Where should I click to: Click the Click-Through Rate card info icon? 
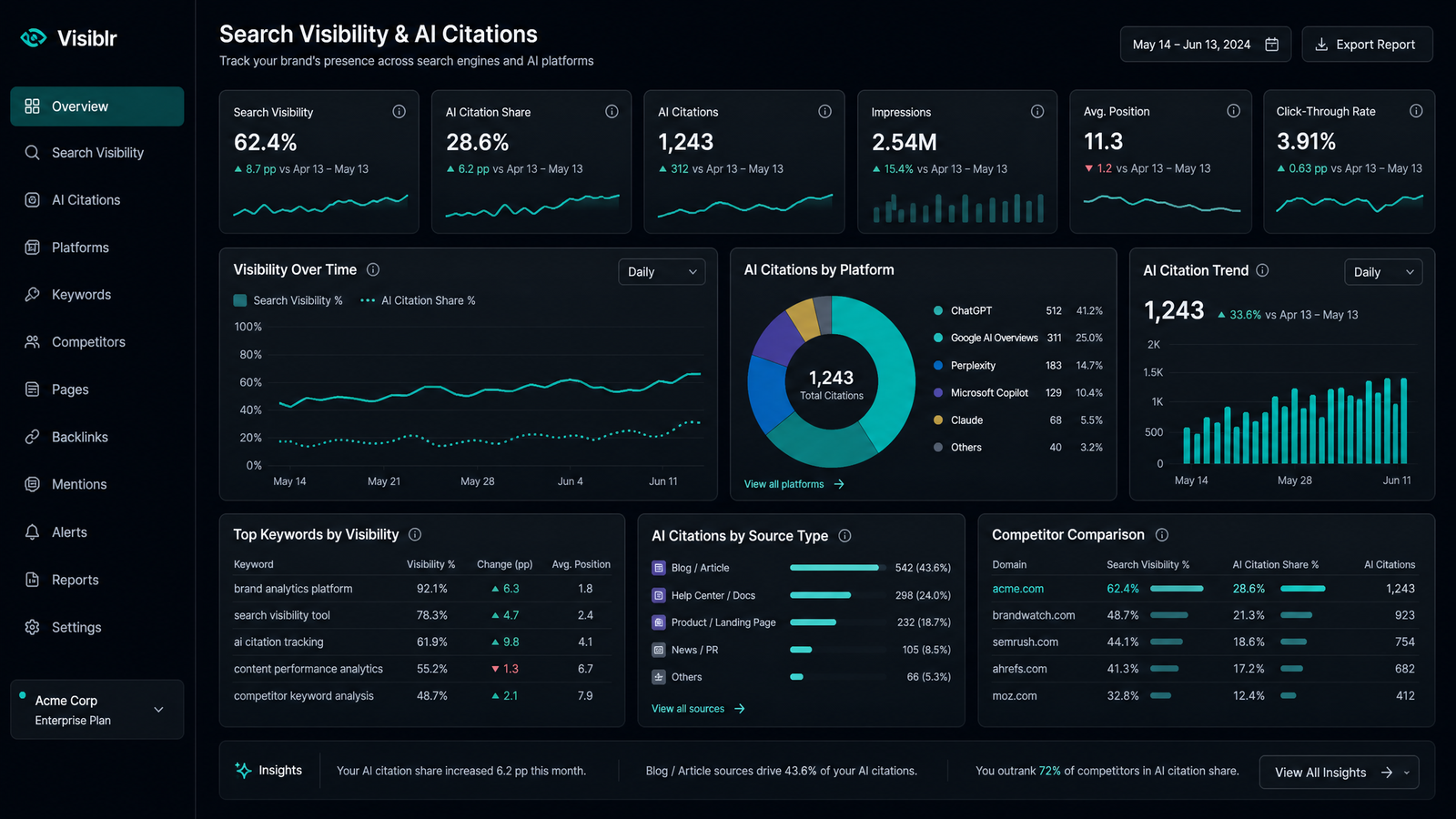tap(1416, 111)
